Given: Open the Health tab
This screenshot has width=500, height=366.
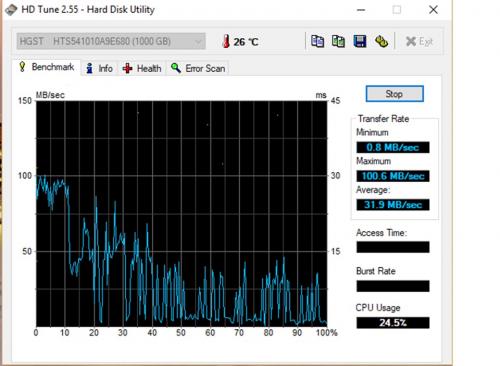Looking at the screenshot, I should coord(142,68).
